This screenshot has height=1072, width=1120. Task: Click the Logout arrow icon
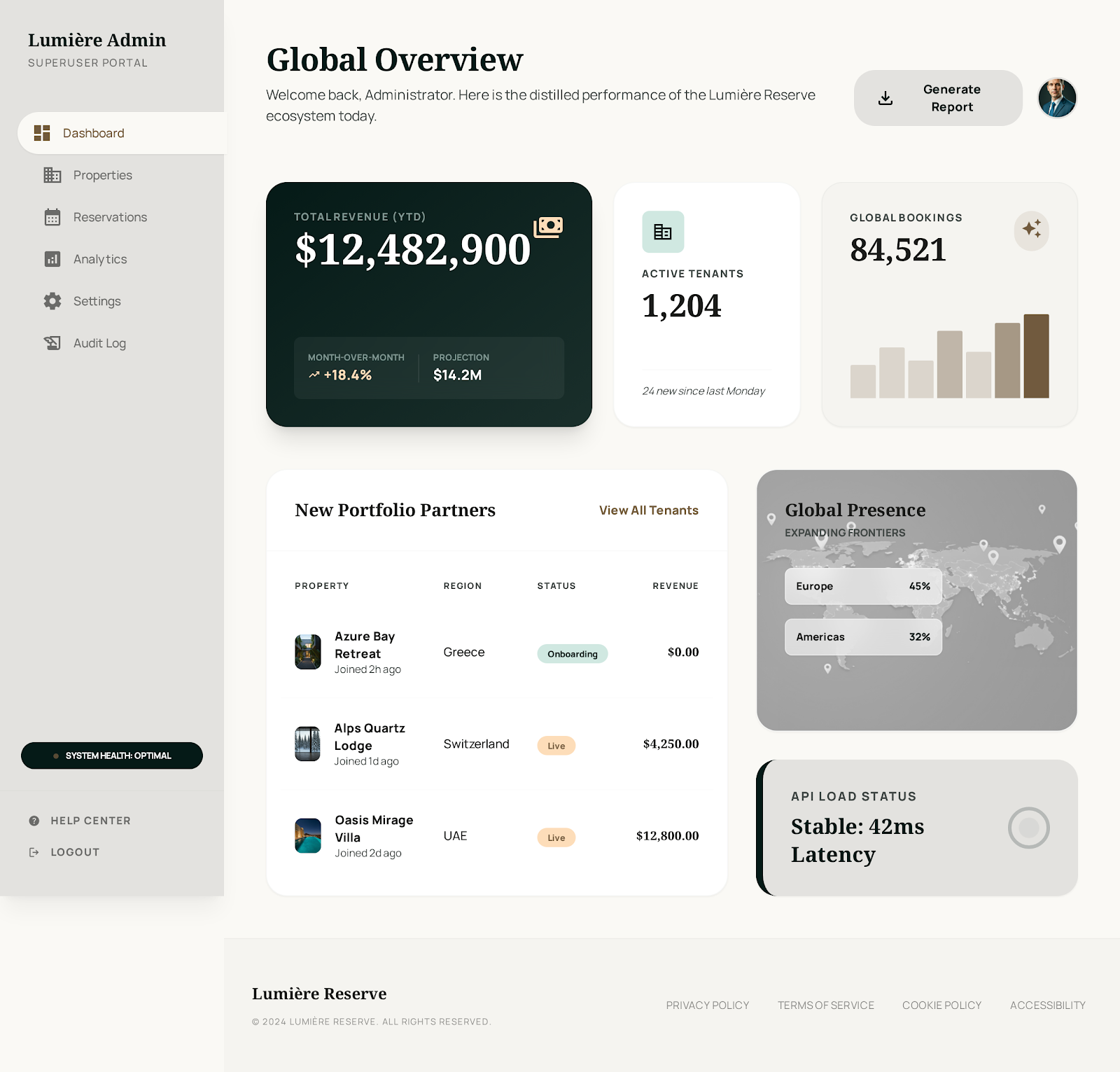[x=33, y=851]
